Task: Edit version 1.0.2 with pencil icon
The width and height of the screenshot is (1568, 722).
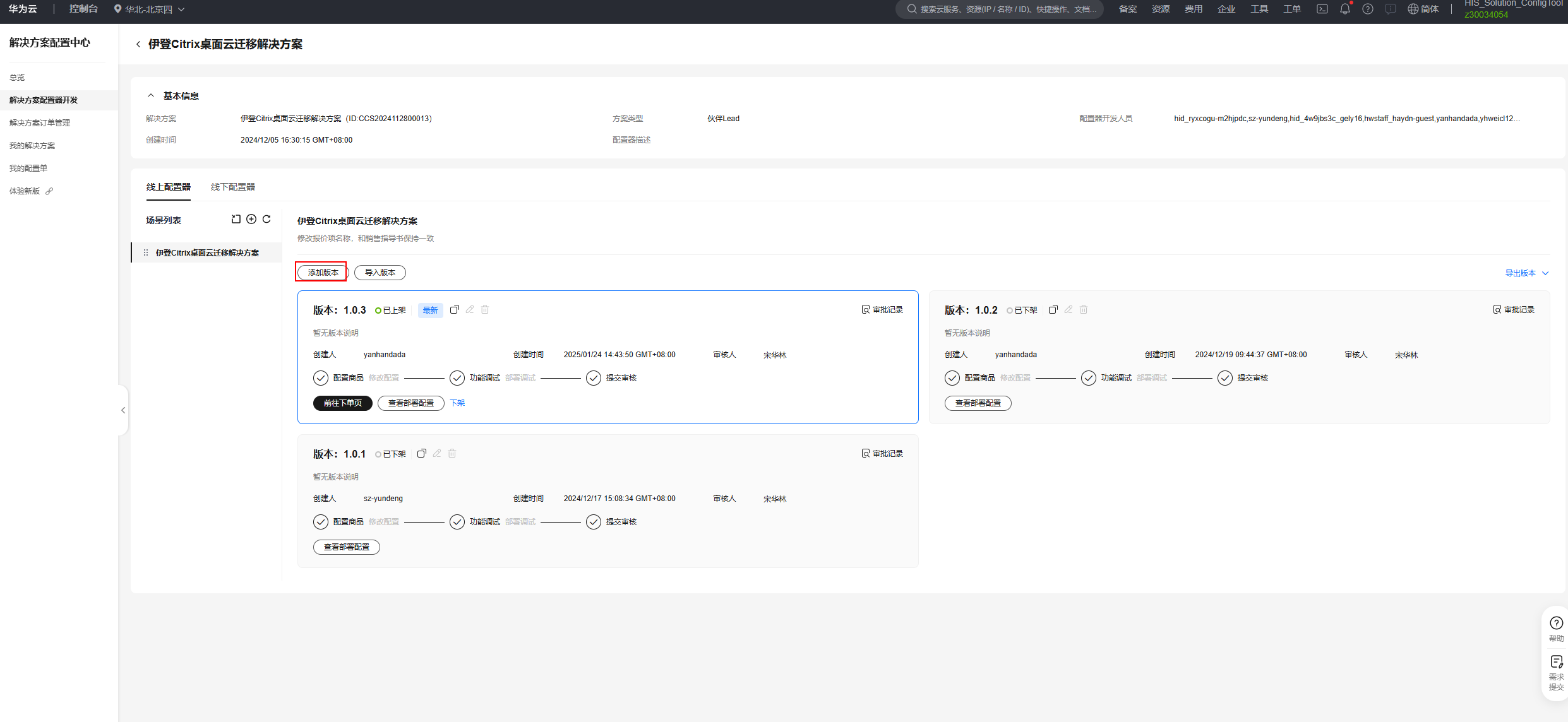Action: pos(1068,309)
